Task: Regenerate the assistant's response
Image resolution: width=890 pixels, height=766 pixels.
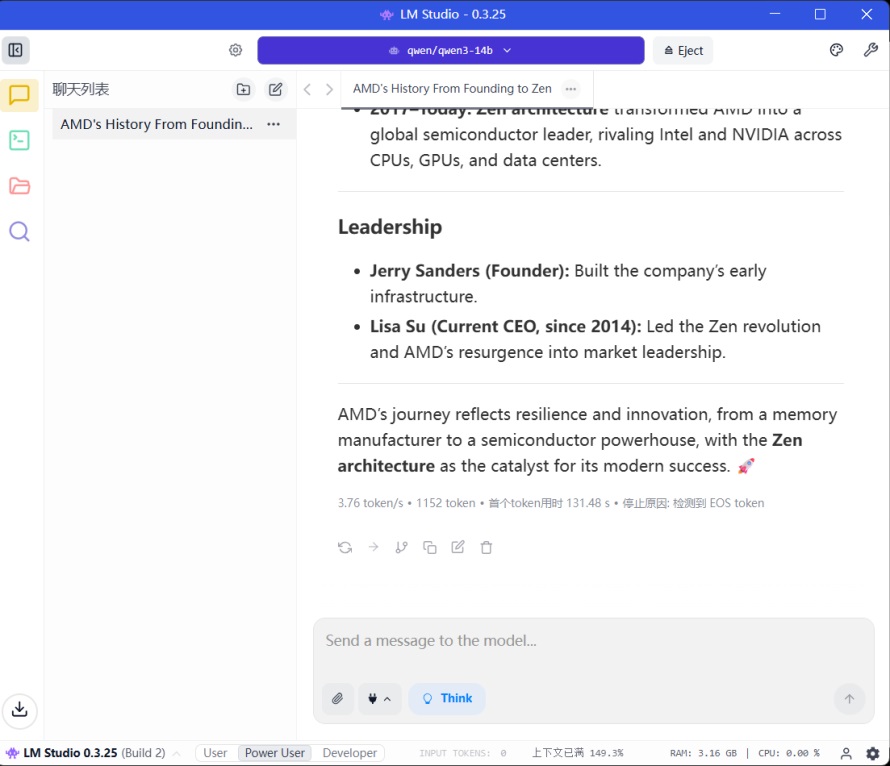Action: point(345,547)
